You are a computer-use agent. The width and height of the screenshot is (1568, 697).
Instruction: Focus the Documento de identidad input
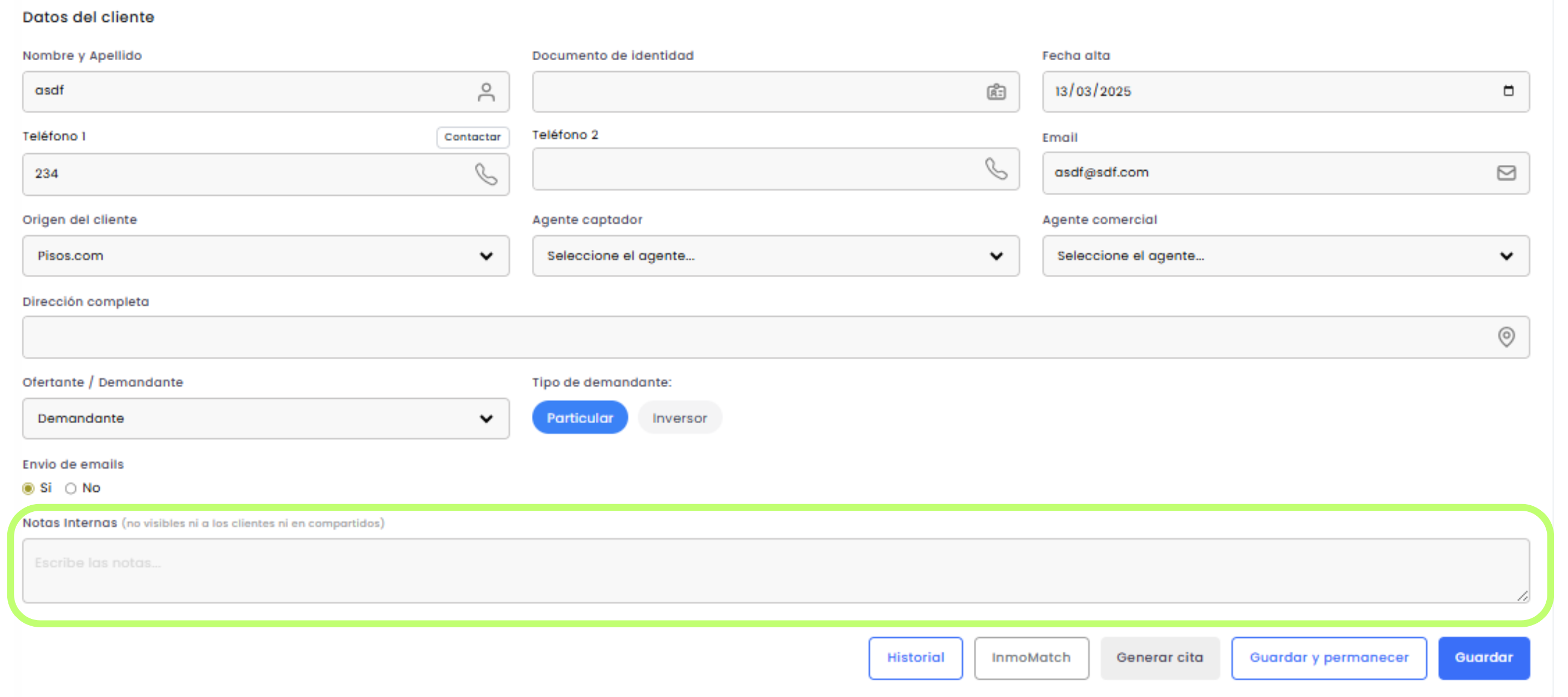point(775,91)
